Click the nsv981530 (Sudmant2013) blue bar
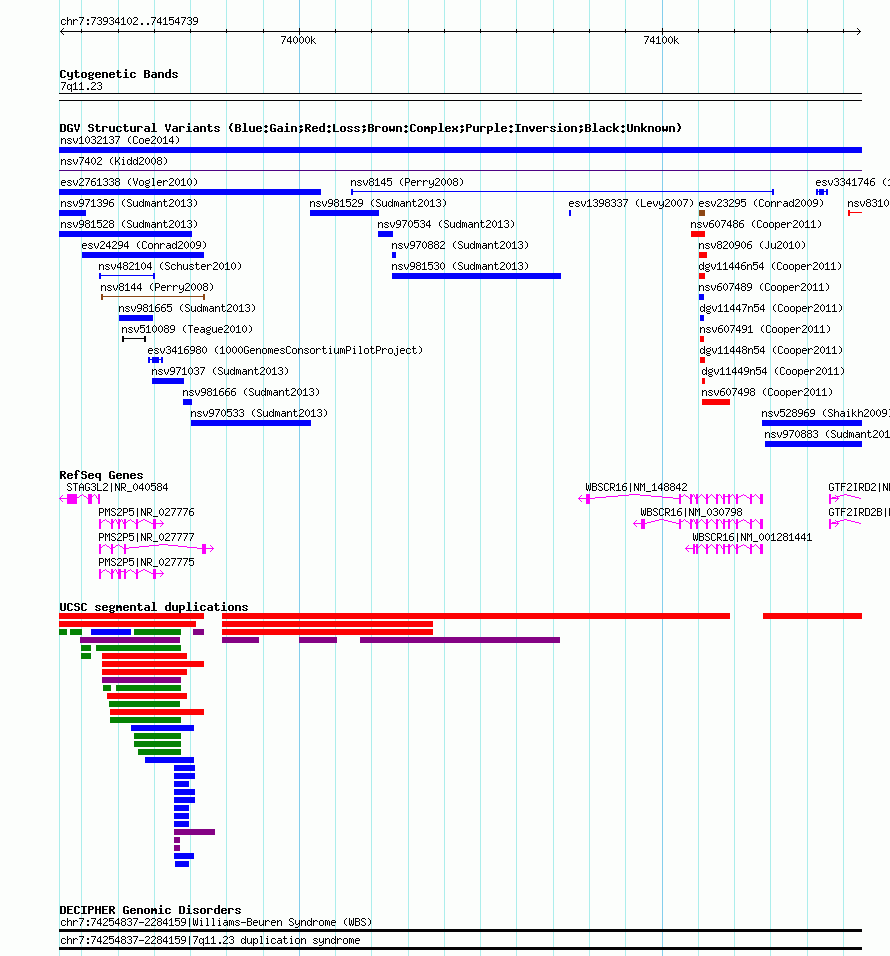The height and width of the screenshot is (956, 890). click(x=476, y=276)
